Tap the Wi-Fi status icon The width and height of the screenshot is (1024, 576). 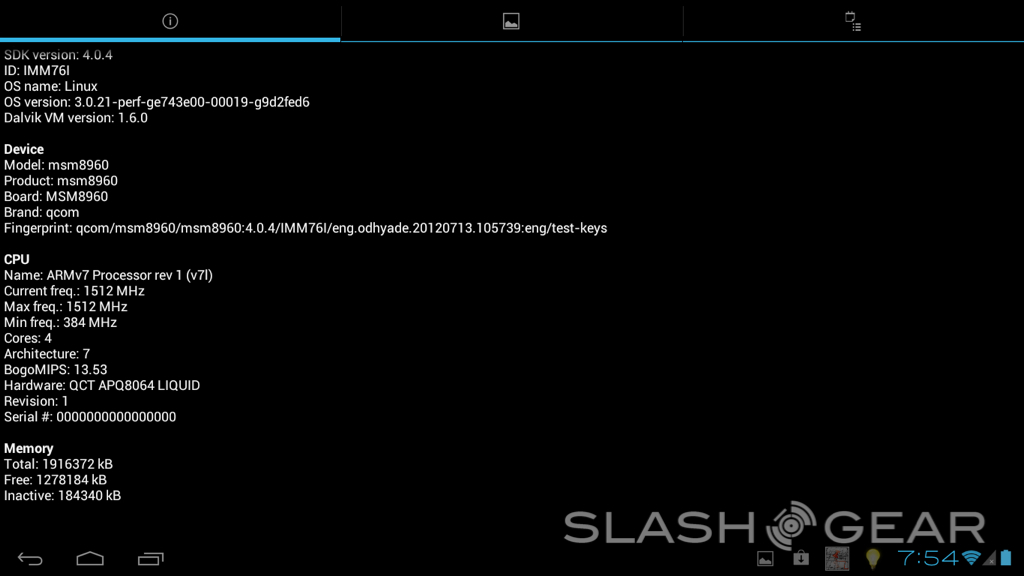click(971, 558)
